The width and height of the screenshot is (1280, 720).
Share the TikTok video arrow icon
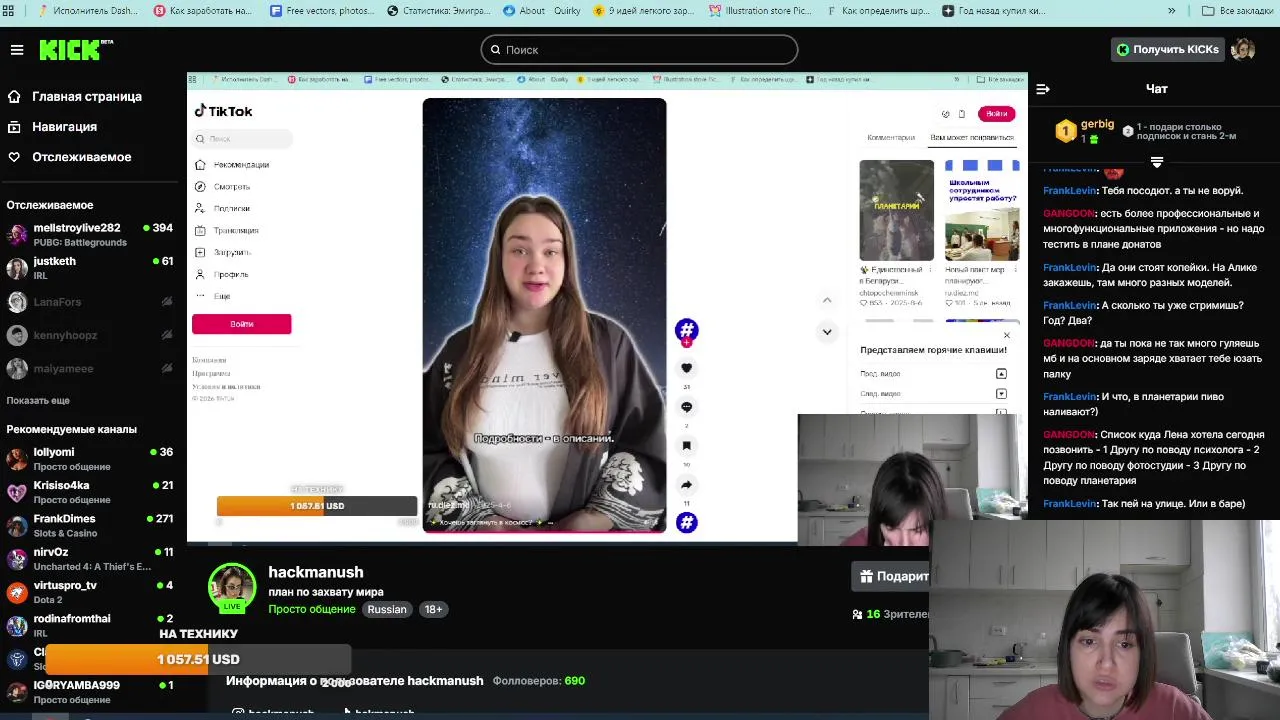pos(686,485)
